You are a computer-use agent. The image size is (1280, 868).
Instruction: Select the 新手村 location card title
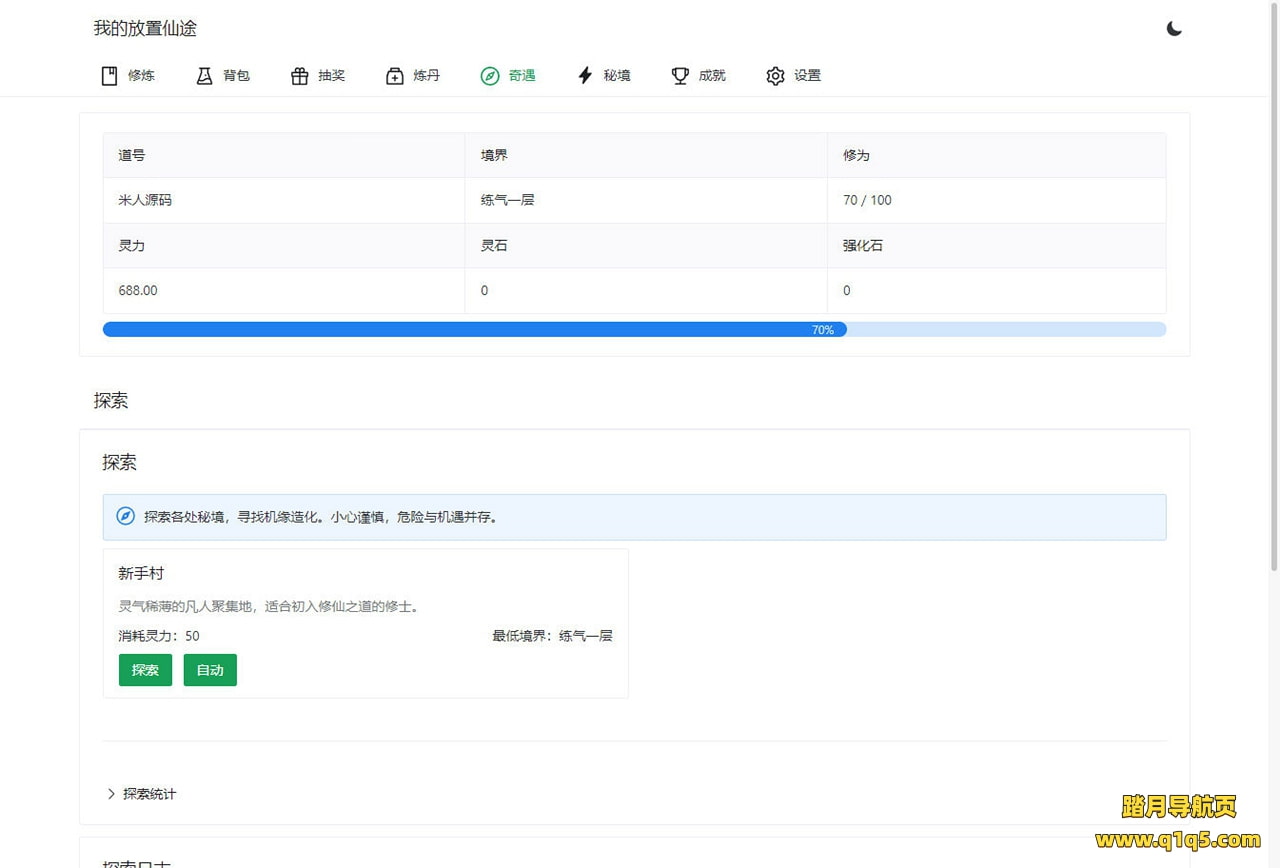[141, 574]
